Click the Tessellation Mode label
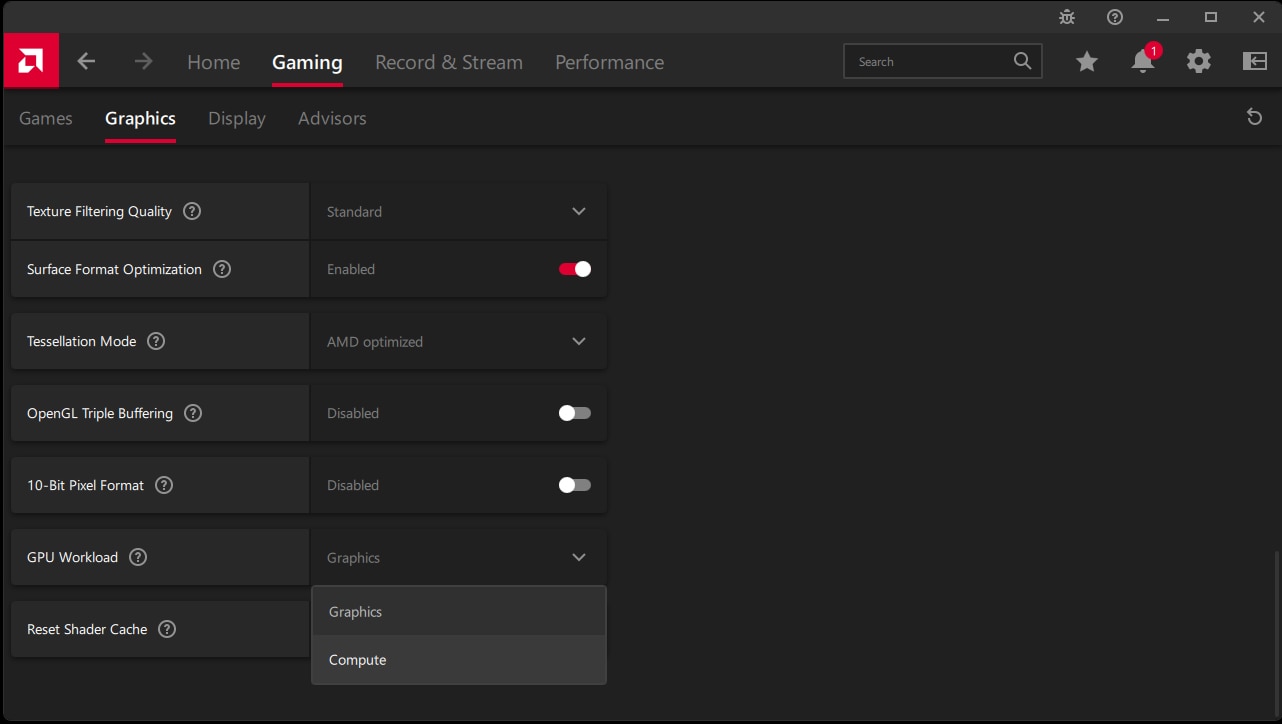The image size is (1282, 724). (81, 341)
